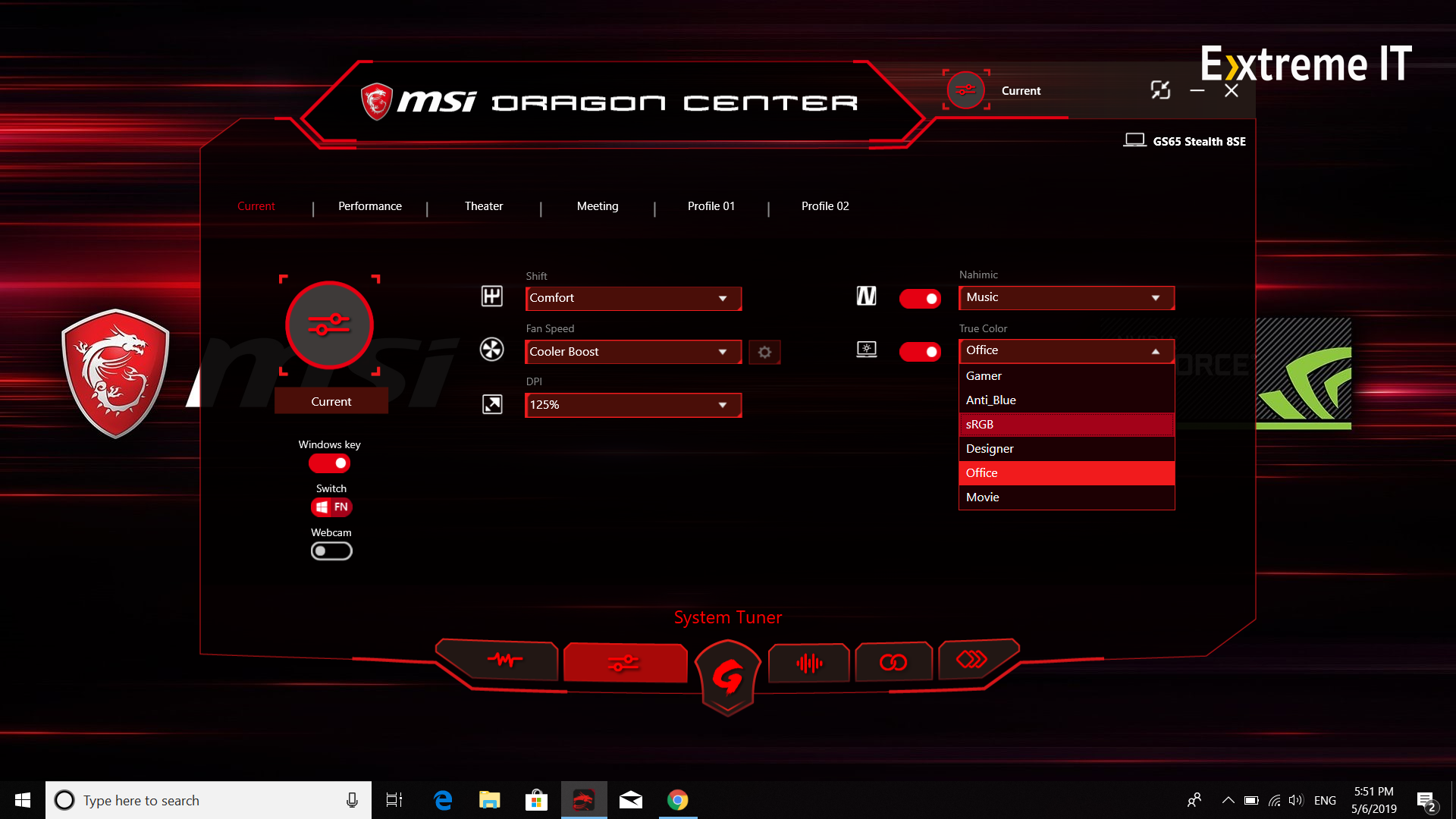Select the System Tuner bottom tab icon
The image size is (1456, 819).
[x=625, y=664]
